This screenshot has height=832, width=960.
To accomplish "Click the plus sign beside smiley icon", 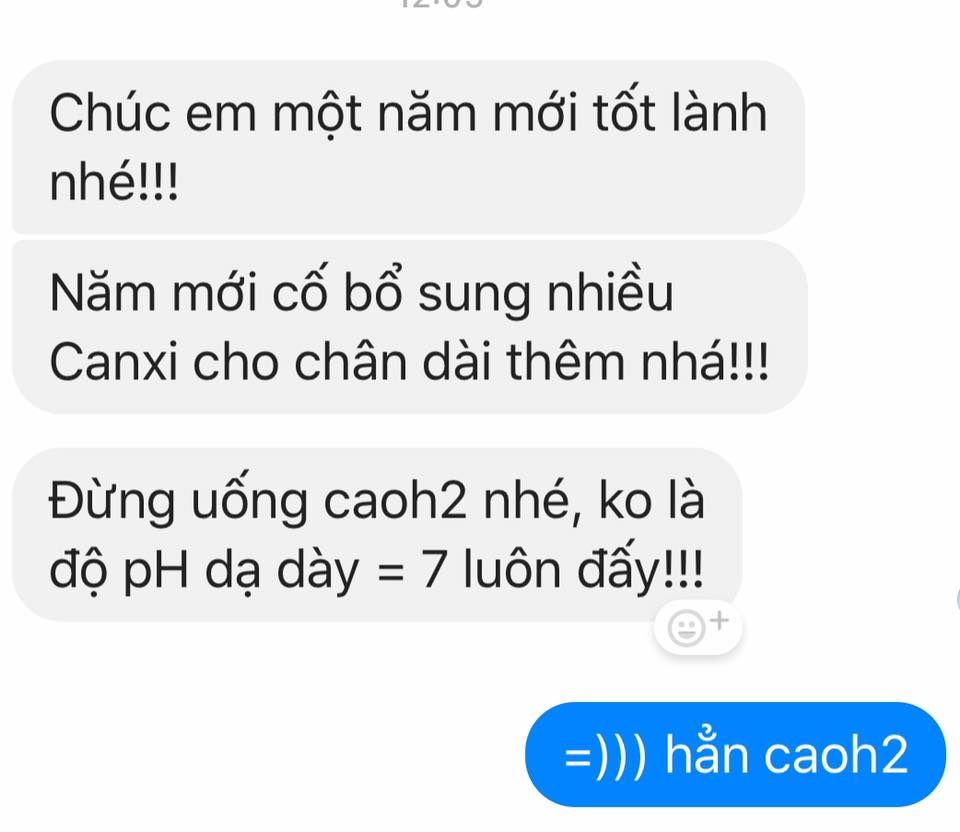I will click(720, 620).
